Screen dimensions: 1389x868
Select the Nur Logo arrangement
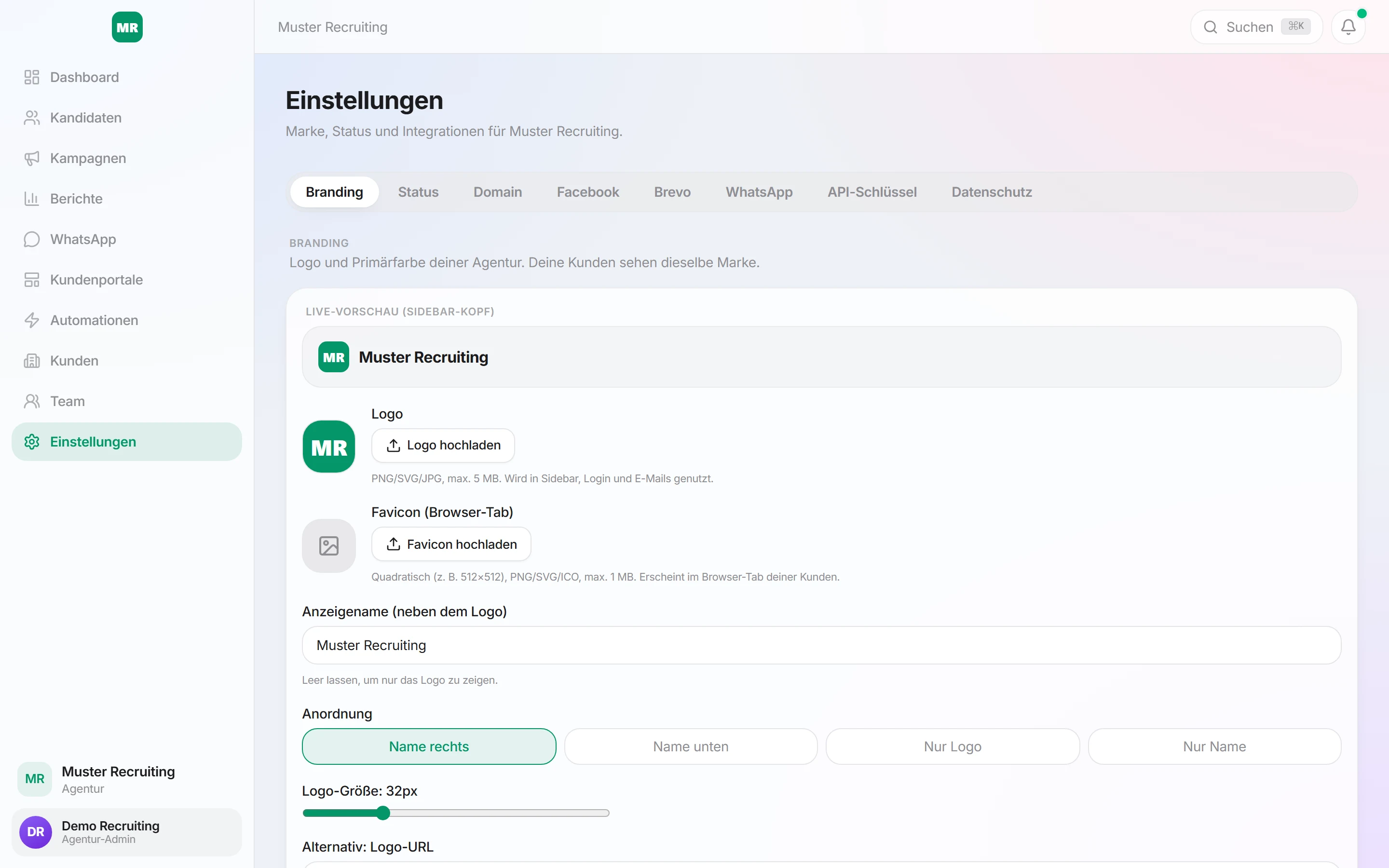(952, 746)
